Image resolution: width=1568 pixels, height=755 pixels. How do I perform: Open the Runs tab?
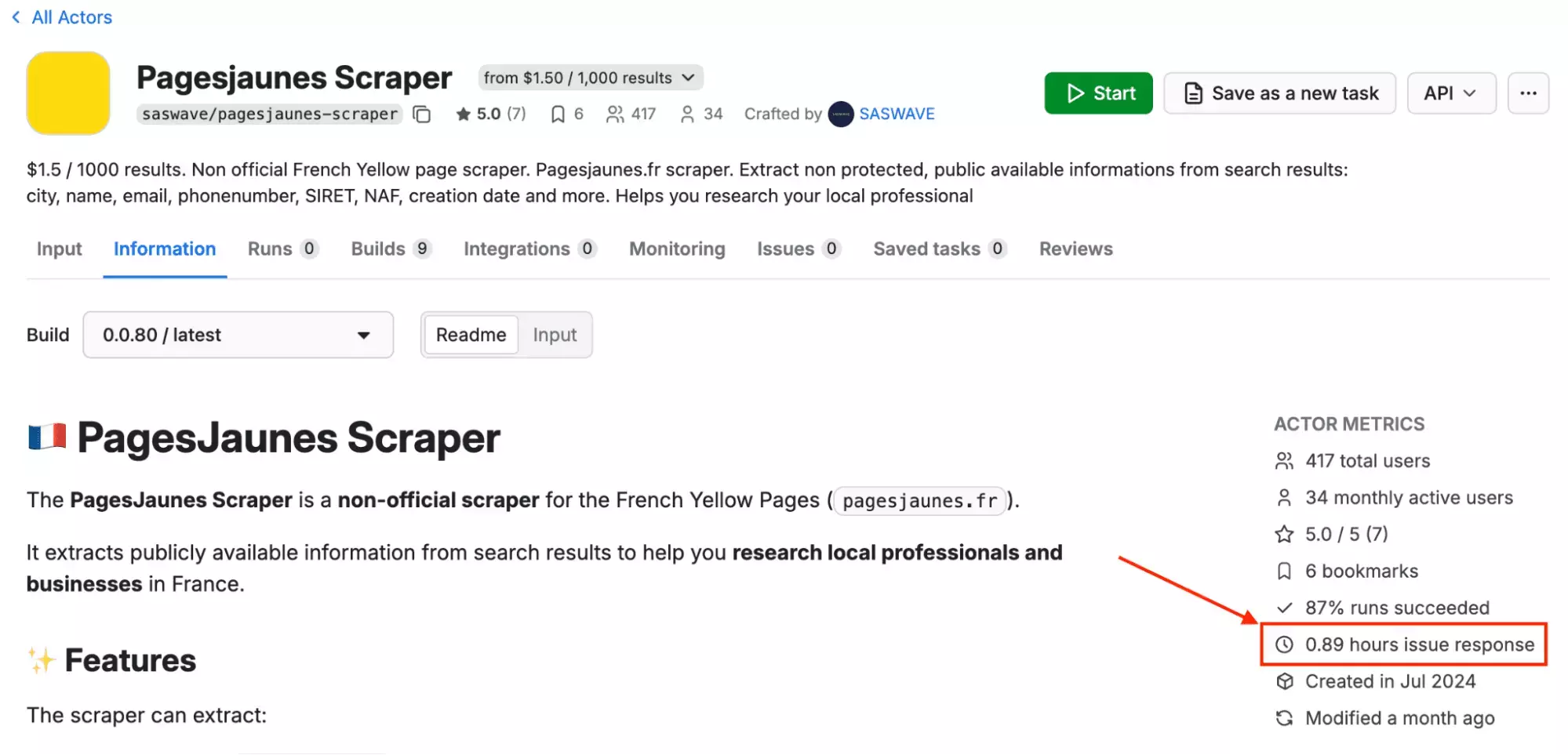(x=282, y=249)
